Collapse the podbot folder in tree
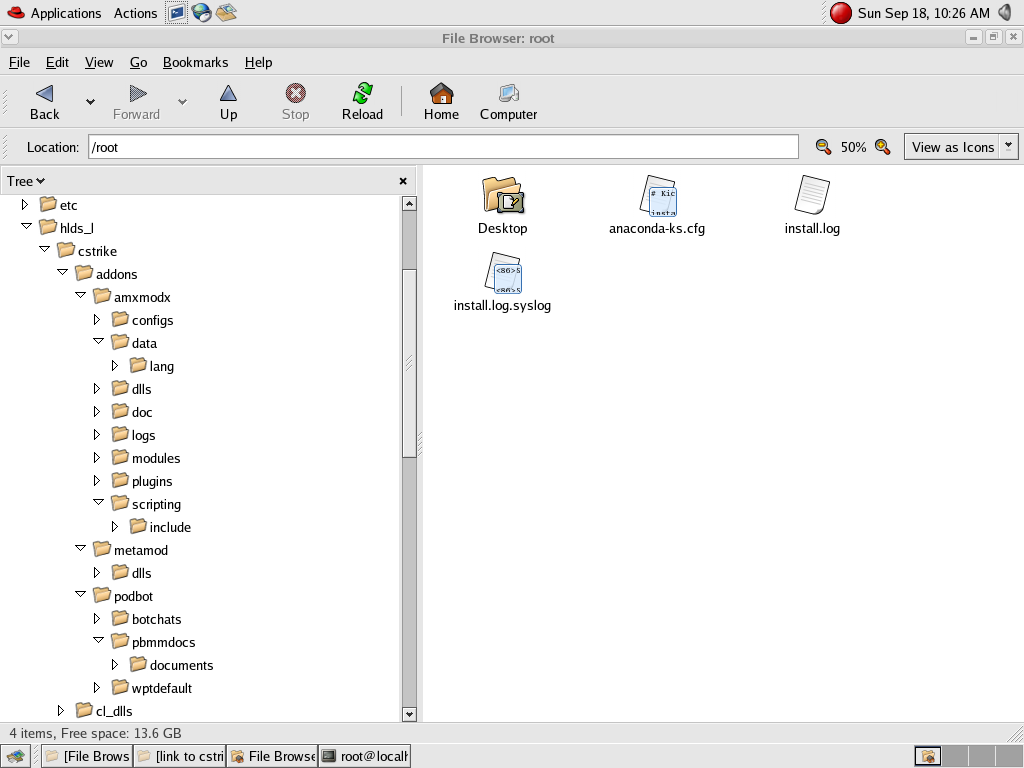1024x768 pixels. click(x=80, y=594)
